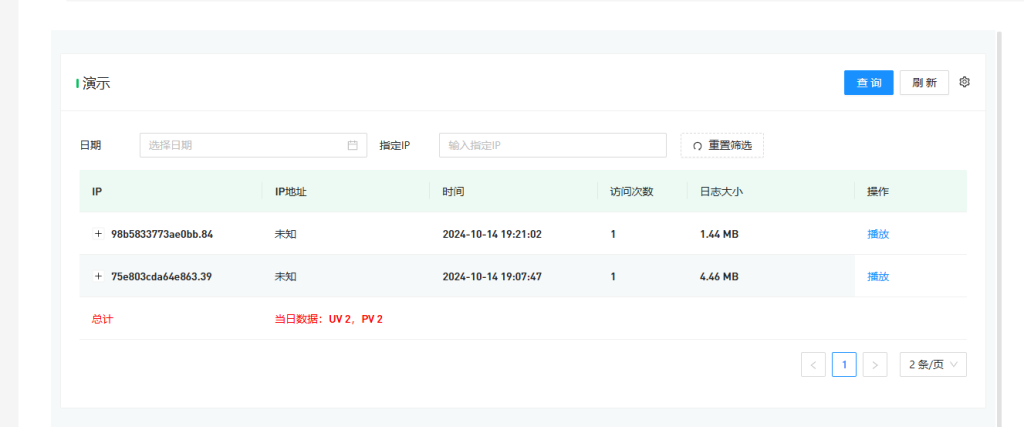
Task: Go to next page arrow
Action: coord(875,365)
